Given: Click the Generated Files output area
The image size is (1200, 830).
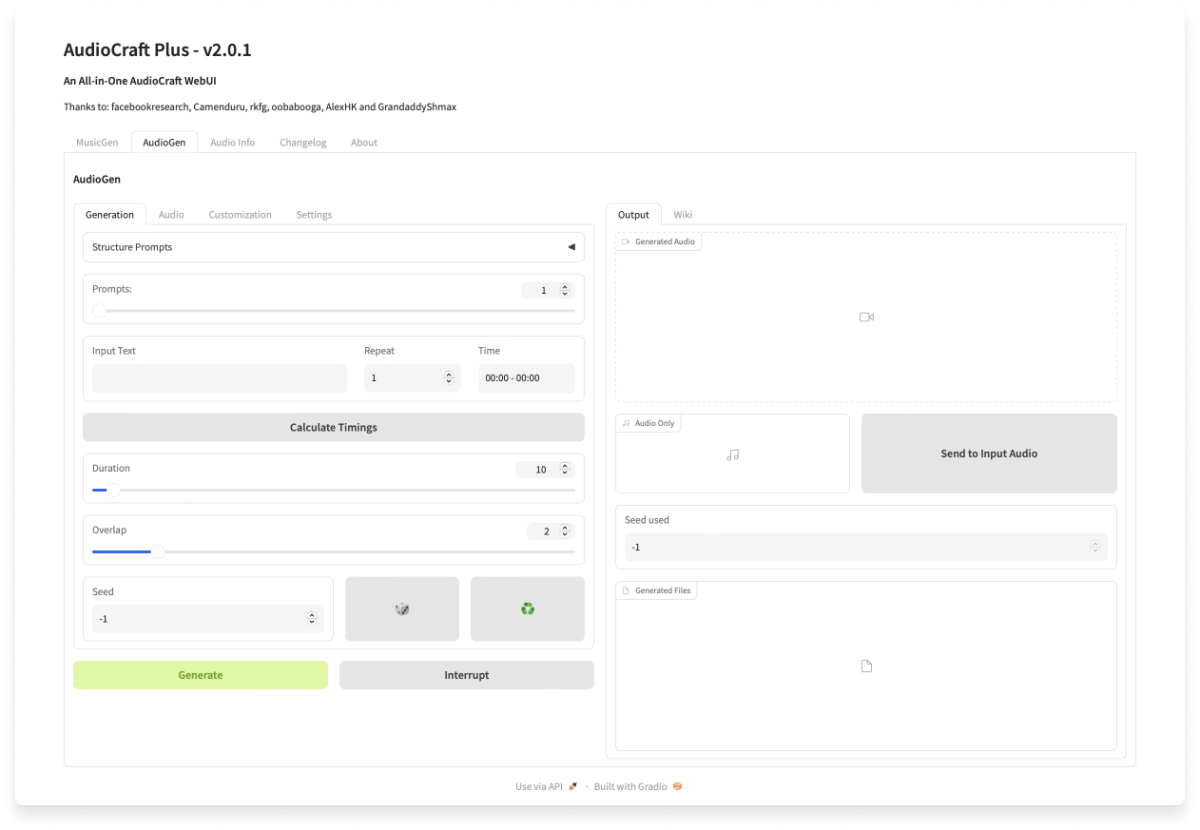Looking at the screenshot, I should (866, 666).
